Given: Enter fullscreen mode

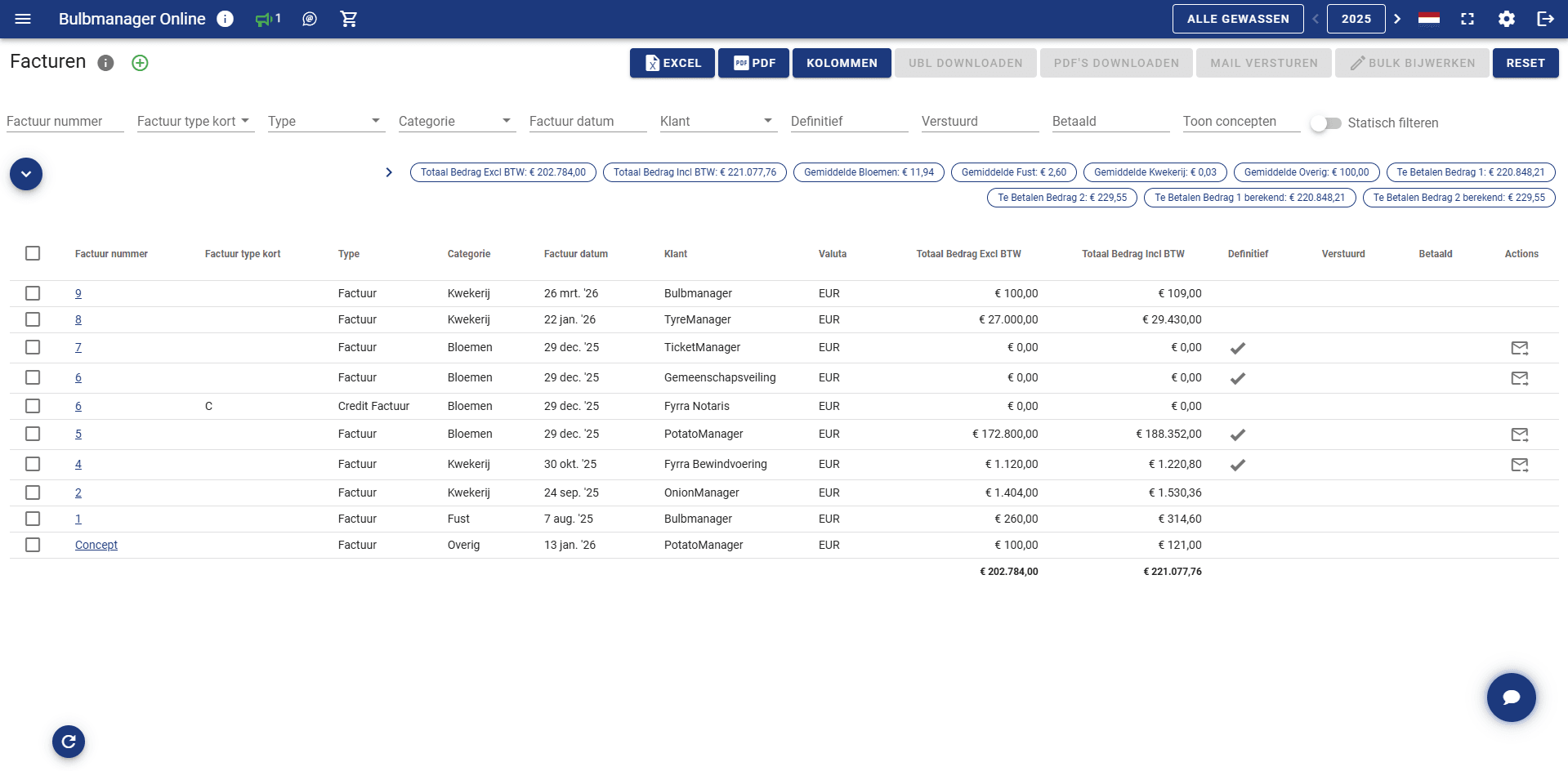Looking at the screenshot, I should (1467, 19).
